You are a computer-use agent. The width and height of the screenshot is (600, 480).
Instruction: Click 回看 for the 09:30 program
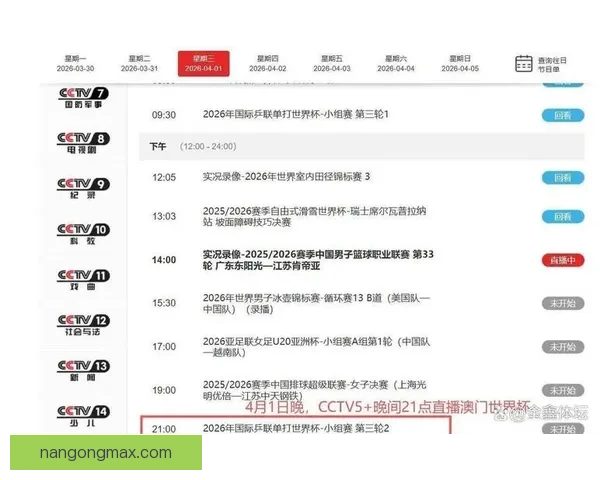coord(563,115)
